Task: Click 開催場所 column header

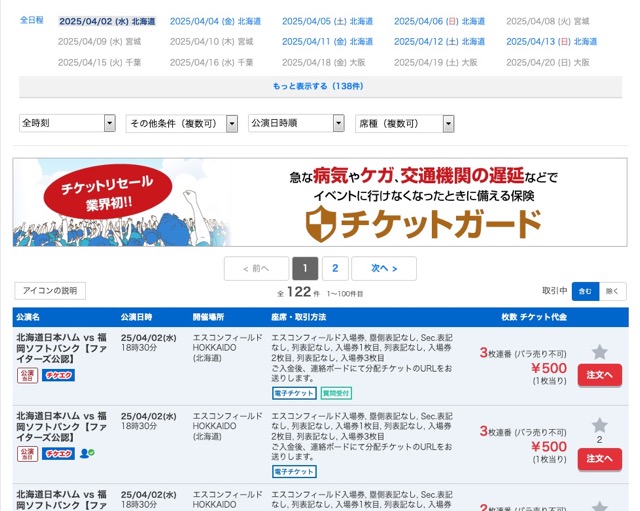Action: coord(208,317)
